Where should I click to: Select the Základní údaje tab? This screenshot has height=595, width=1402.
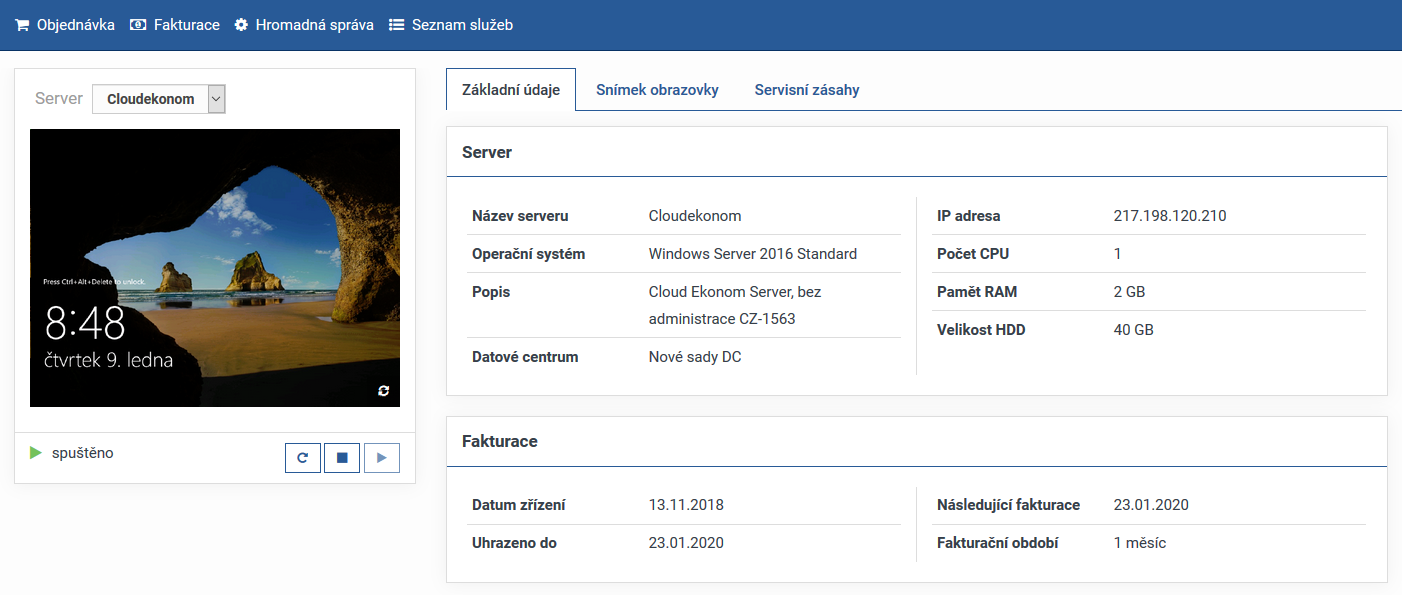click(x=511, y=90)
